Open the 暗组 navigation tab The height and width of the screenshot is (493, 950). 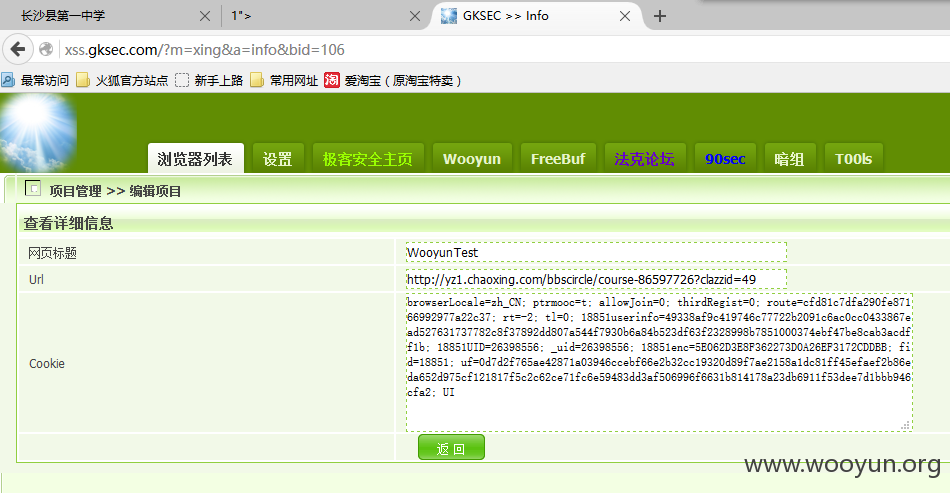tap(789, 159)
